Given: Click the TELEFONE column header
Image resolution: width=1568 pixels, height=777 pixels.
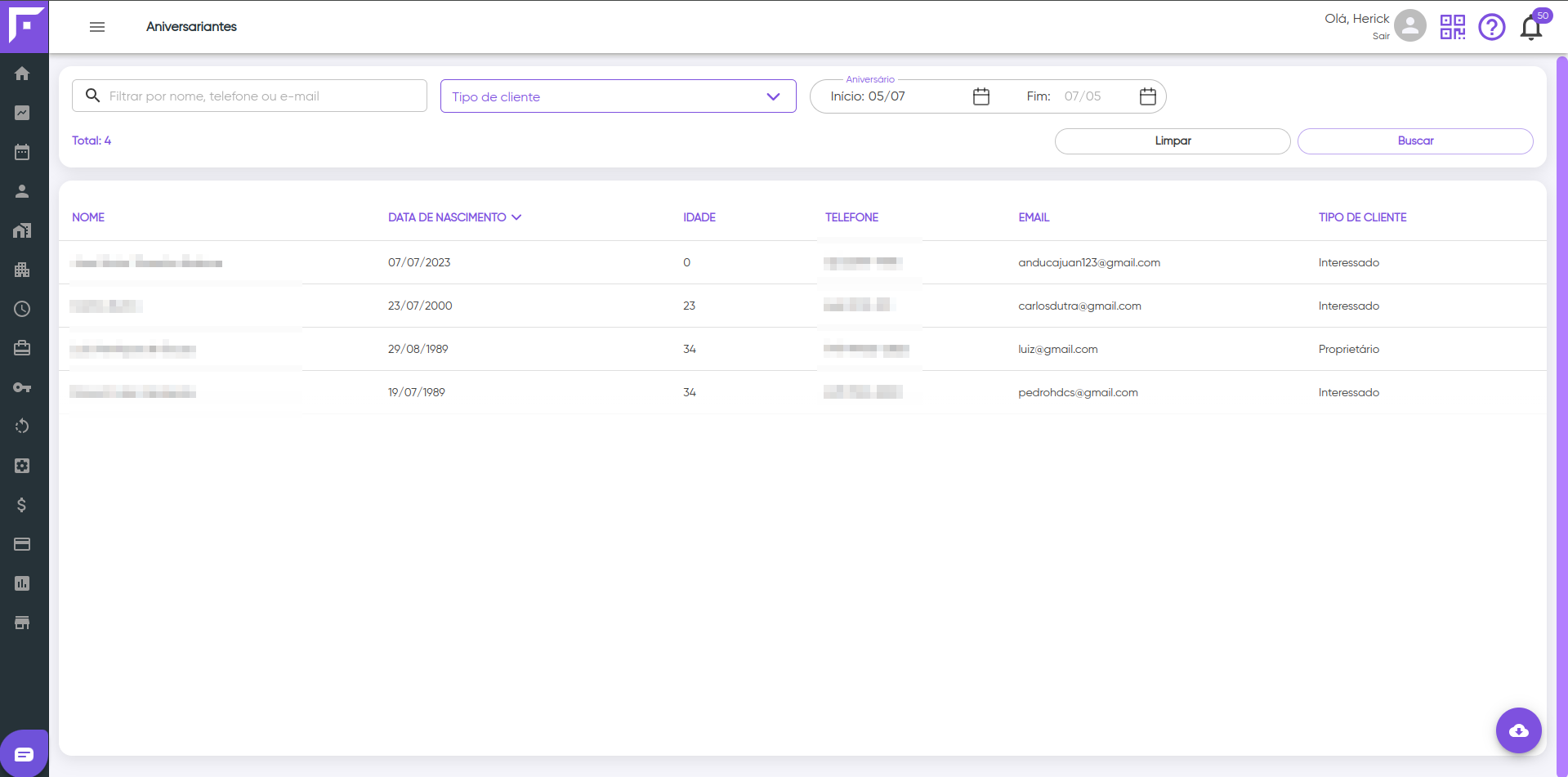Looking at the screenshot, I should (x=851, y=217).
